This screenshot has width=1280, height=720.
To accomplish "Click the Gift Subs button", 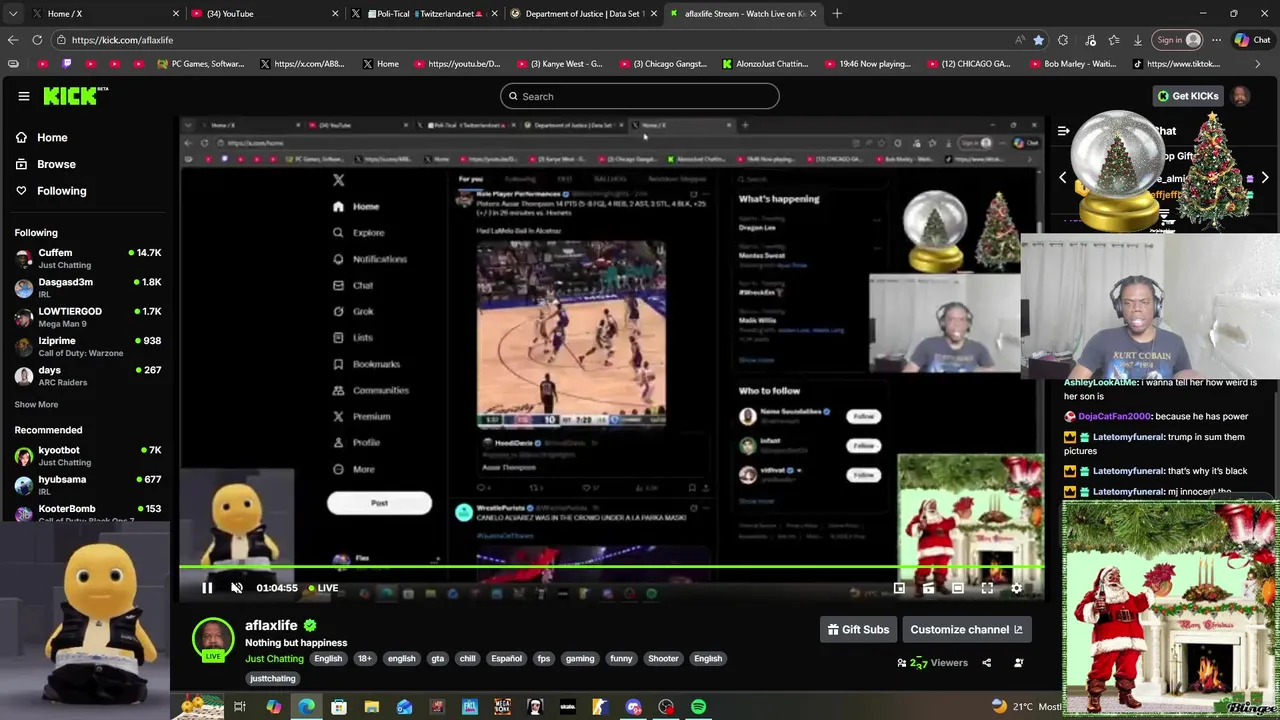I will point(858,629).
